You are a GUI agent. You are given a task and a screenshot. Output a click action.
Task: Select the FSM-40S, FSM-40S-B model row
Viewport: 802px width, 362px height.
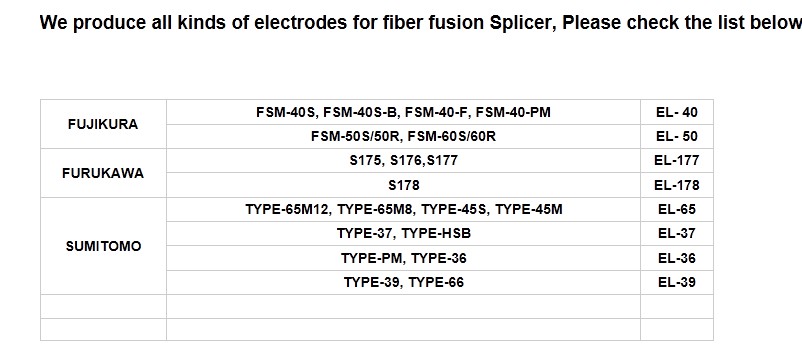point(403,112)
